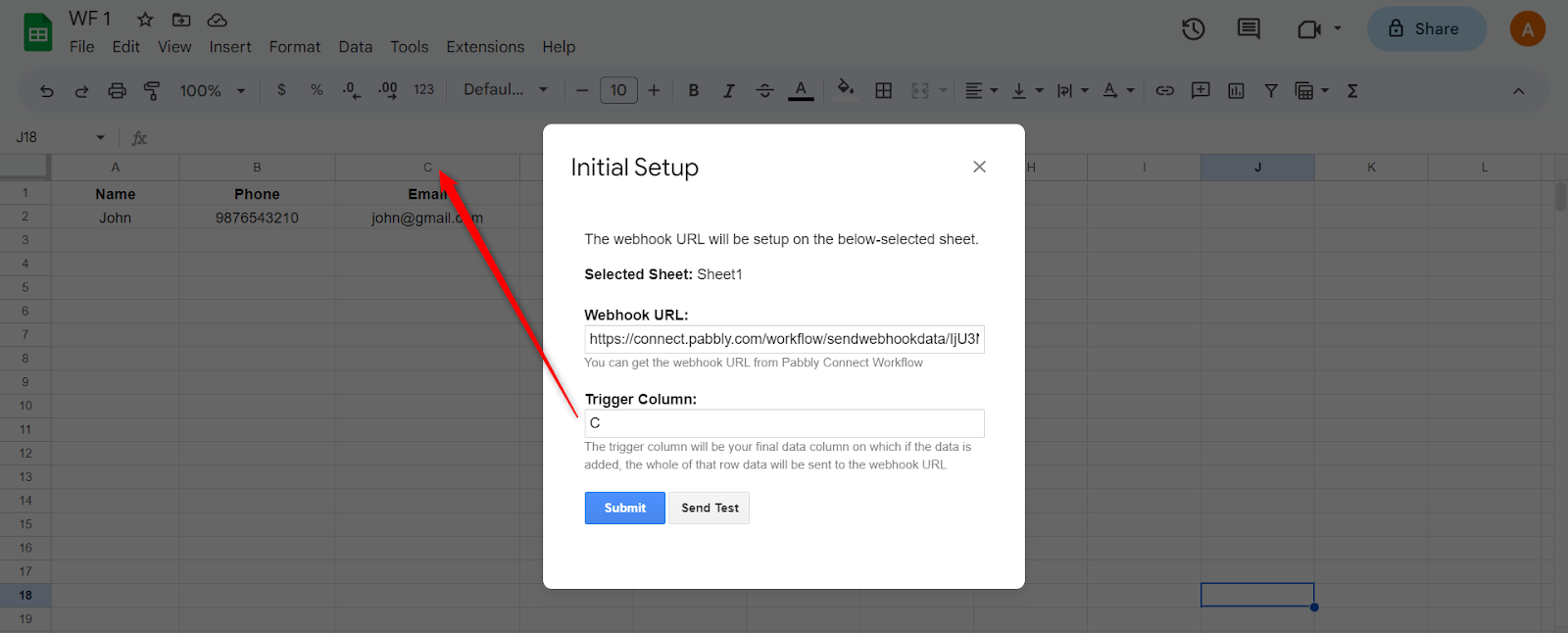The image size is (1568, 633).
Task: Click the blue Submit button
Action: click(624, 508)
